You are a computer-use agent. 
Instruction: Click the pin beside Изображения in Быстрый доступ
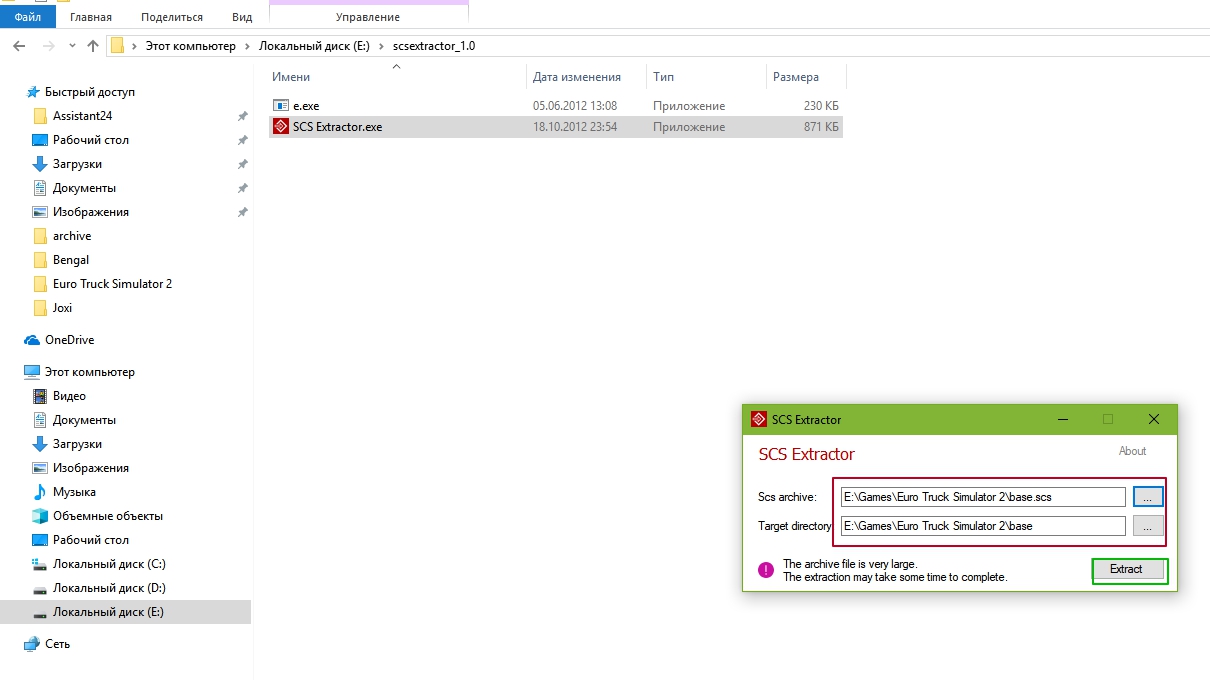pos(242,212)
